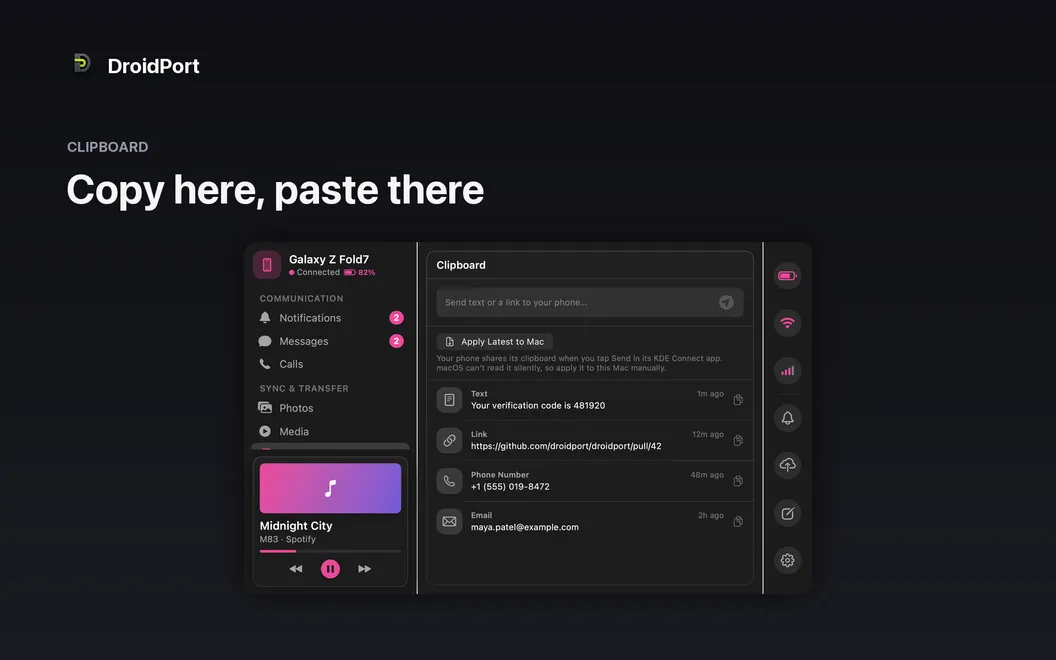
Task: Click the Link chain icon in clipboard list
Action: (x=449, y=440)
